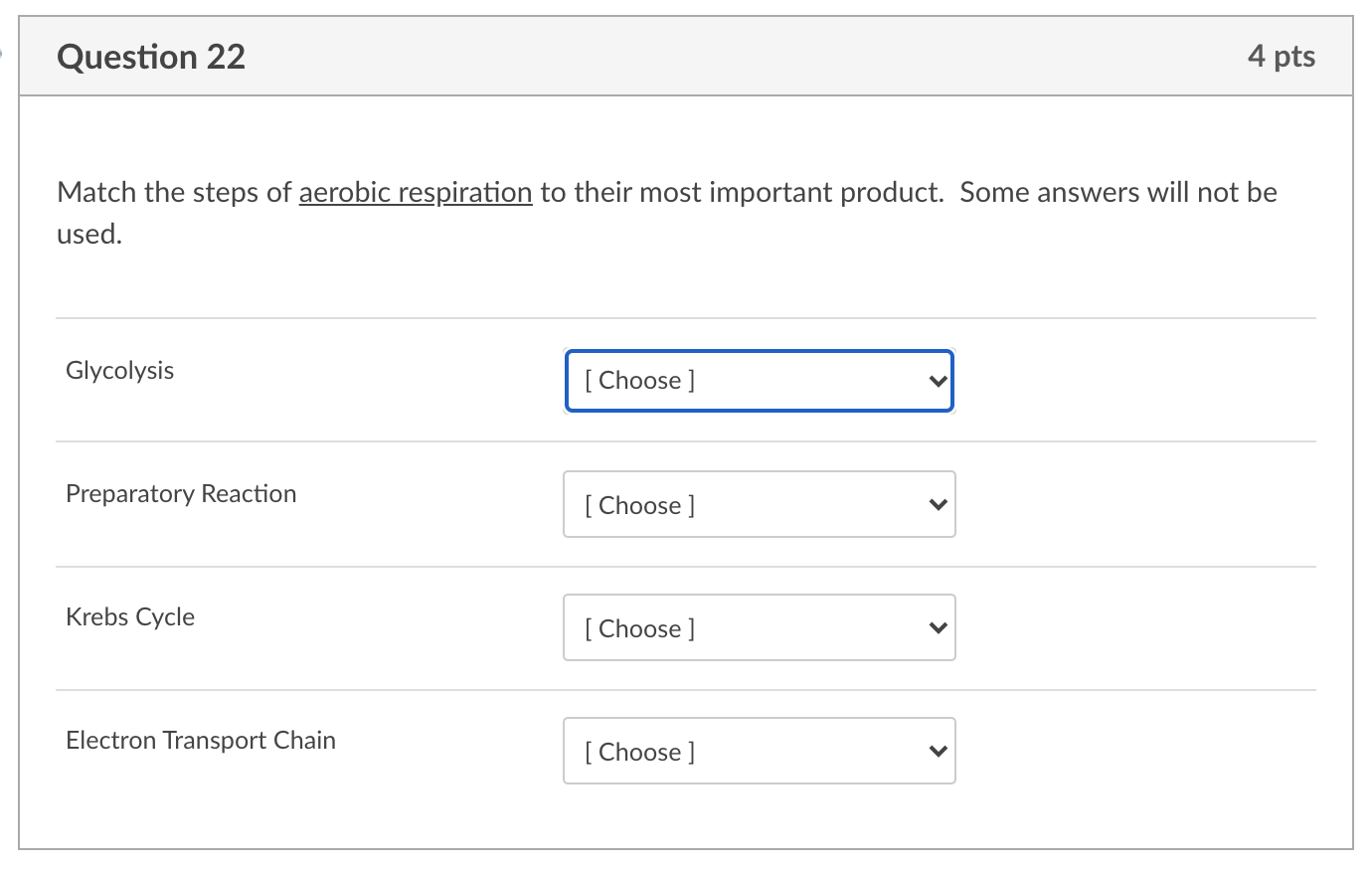This screenshot has width=1372, height=869.
Task: Click the Electron Transport Chain label
Action: 201,741
